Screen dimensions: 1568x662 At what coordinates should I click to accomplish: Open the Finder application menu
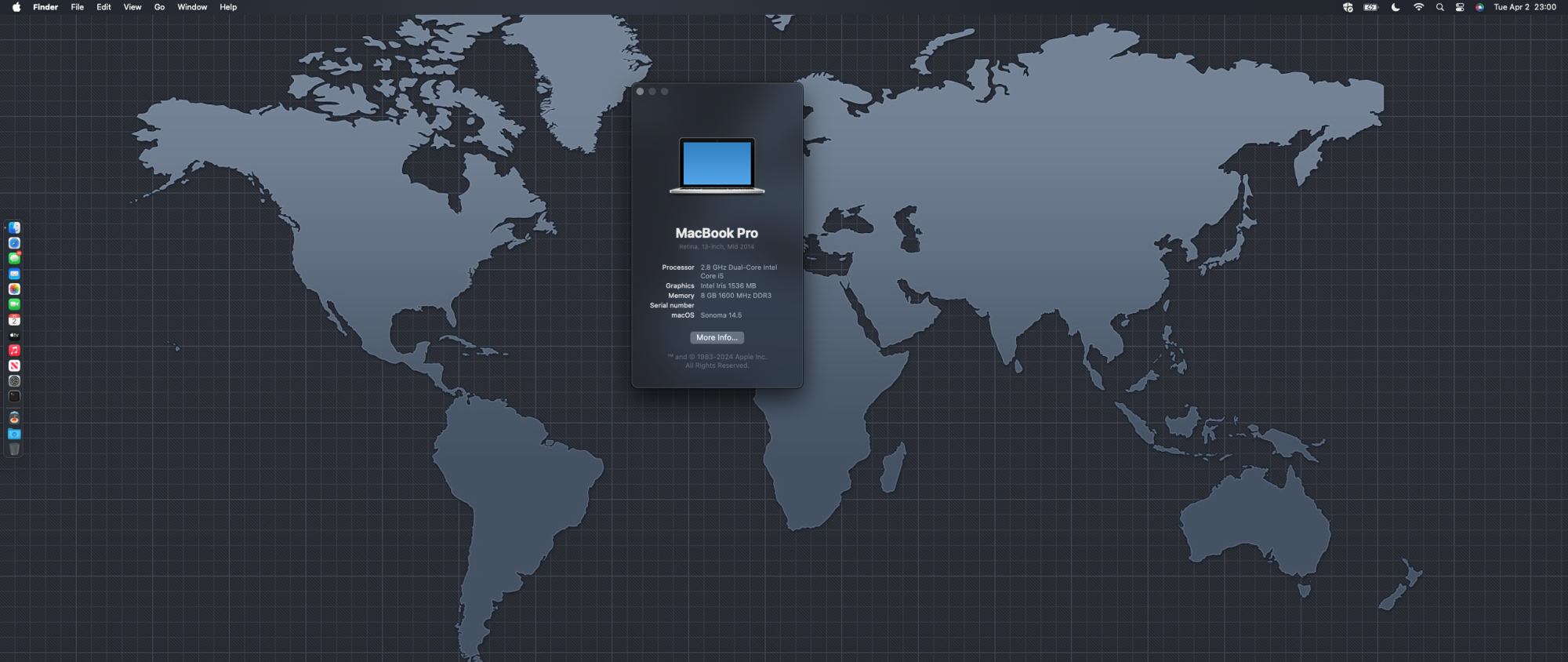pos(45,7)
